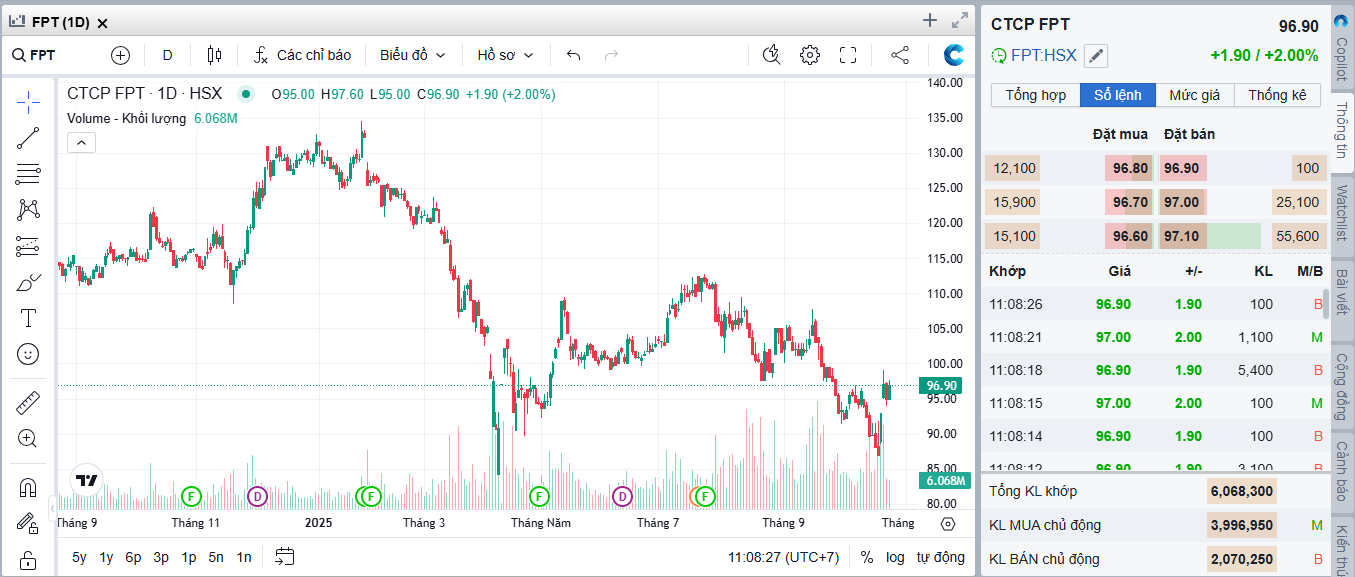The width and height of the screenshot is (1355, 577).
Task: Share the chart
Action: [900, 55]
